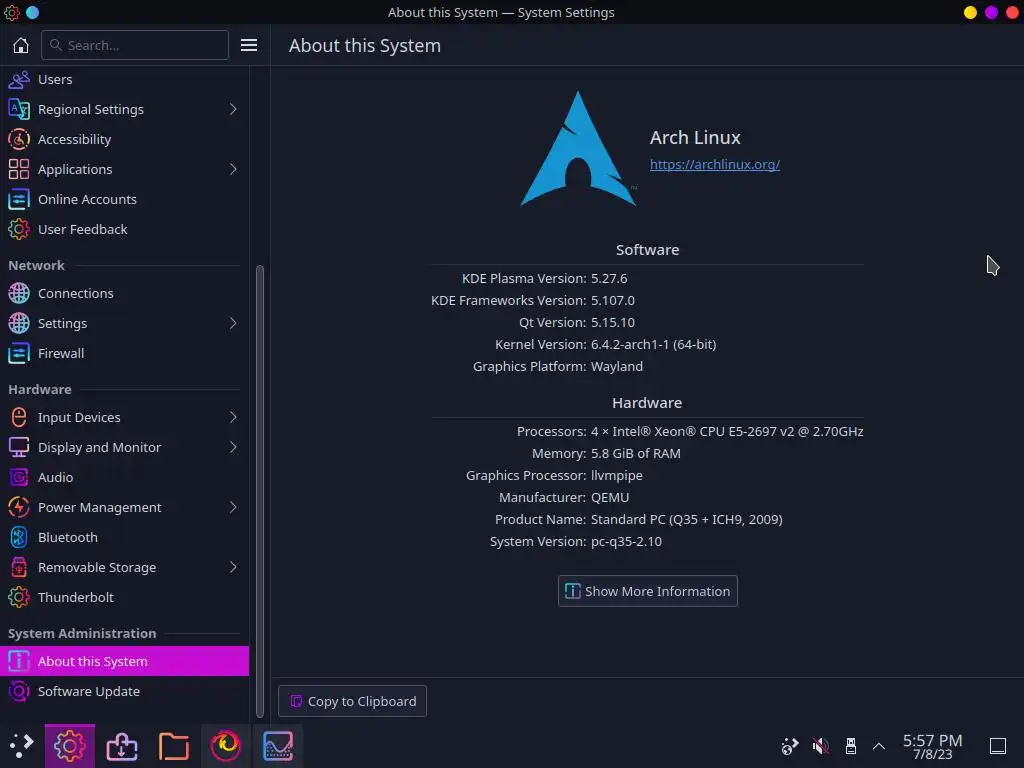Open the Network Settings entry

click(x=124, y=323)
